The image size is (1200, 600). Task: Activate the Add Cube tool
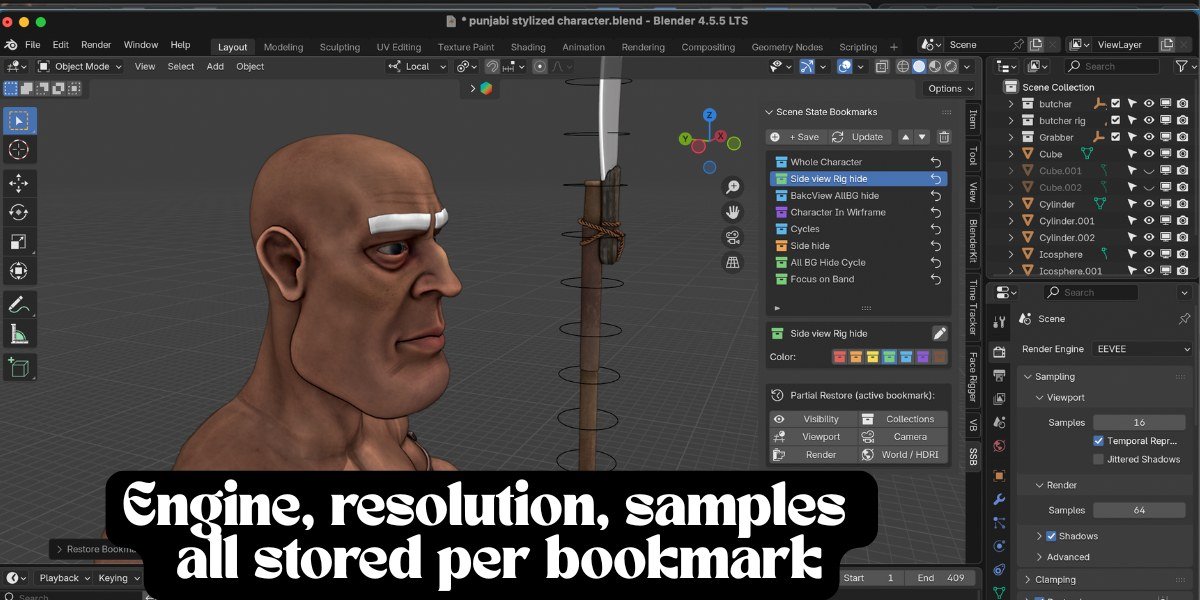(x=19, y=367)
